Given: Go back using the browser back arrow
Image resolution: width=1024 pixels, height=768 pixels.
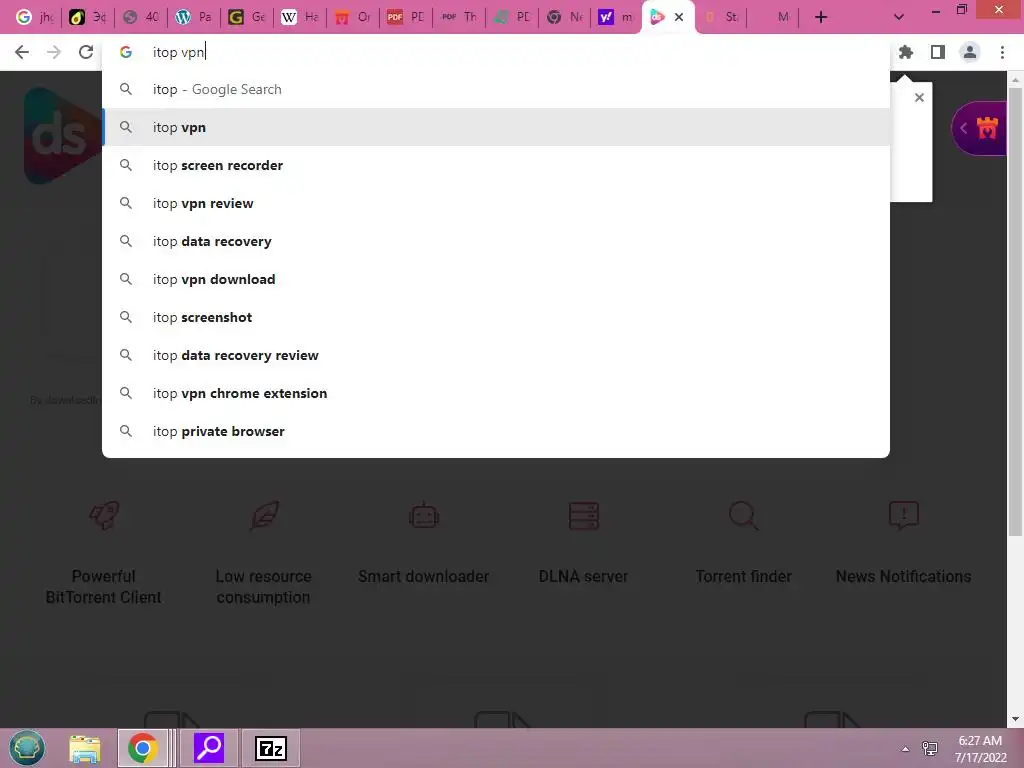Looking at the screenshot, I should coord(22,52).
